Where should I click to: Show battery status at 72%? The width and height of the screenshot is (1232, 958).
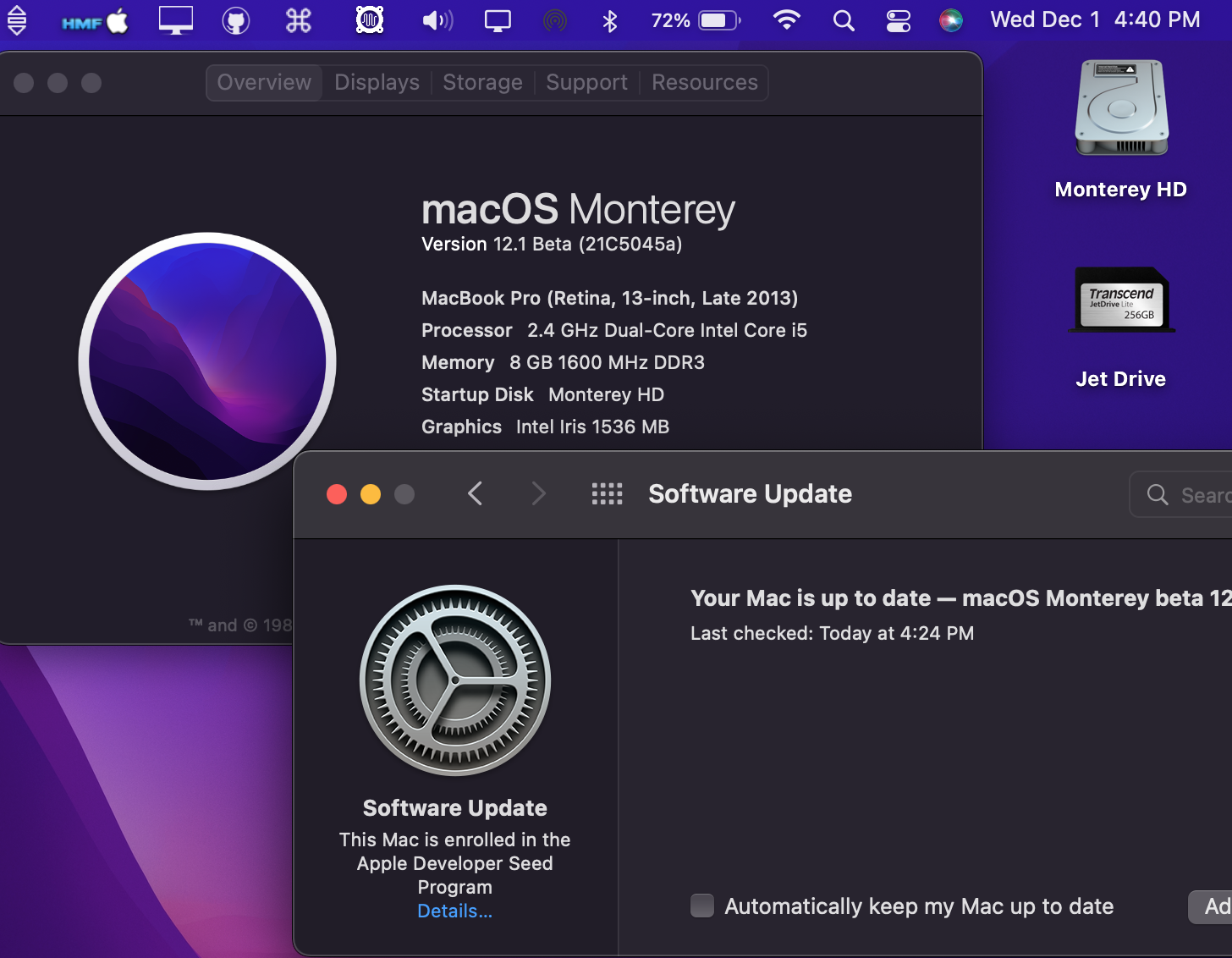coord(696,20)
